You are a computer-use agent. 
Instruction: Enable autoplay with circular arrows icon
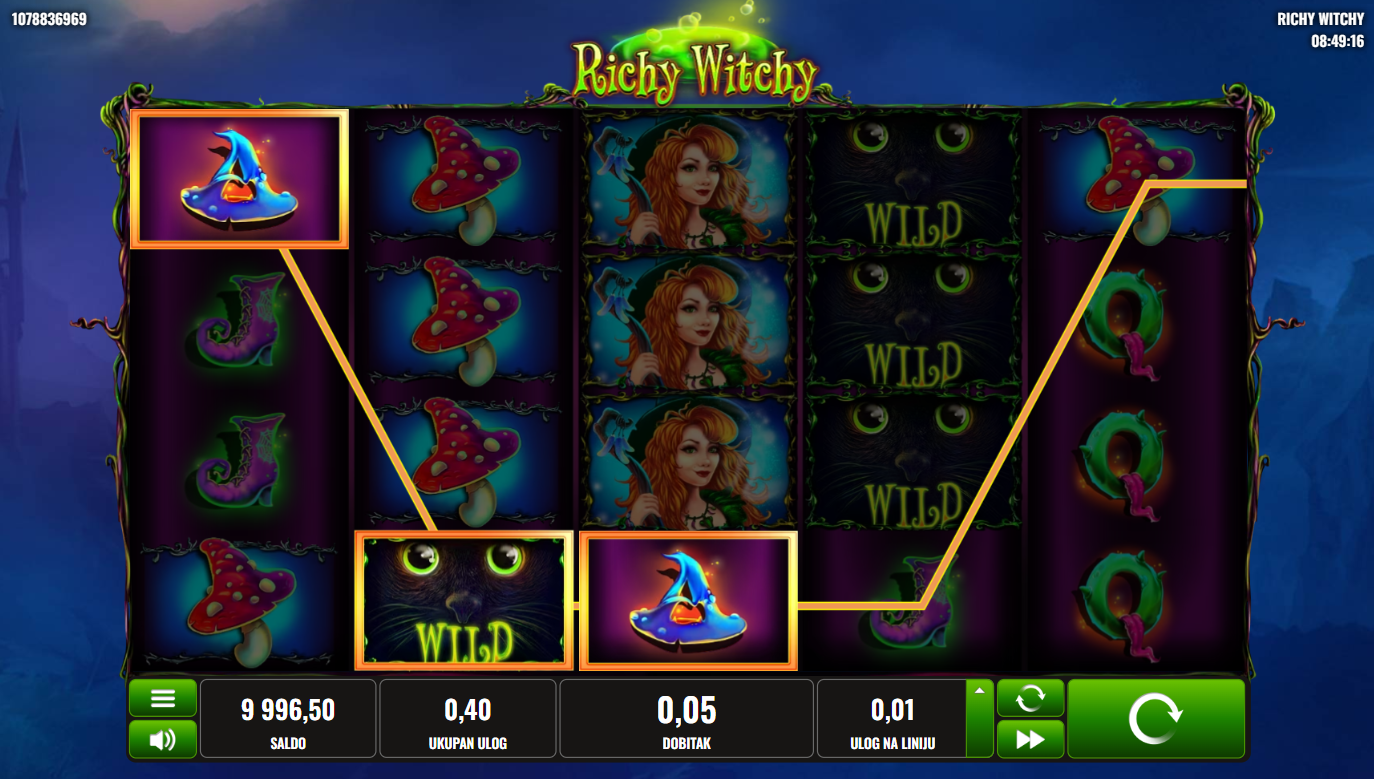1030,698
